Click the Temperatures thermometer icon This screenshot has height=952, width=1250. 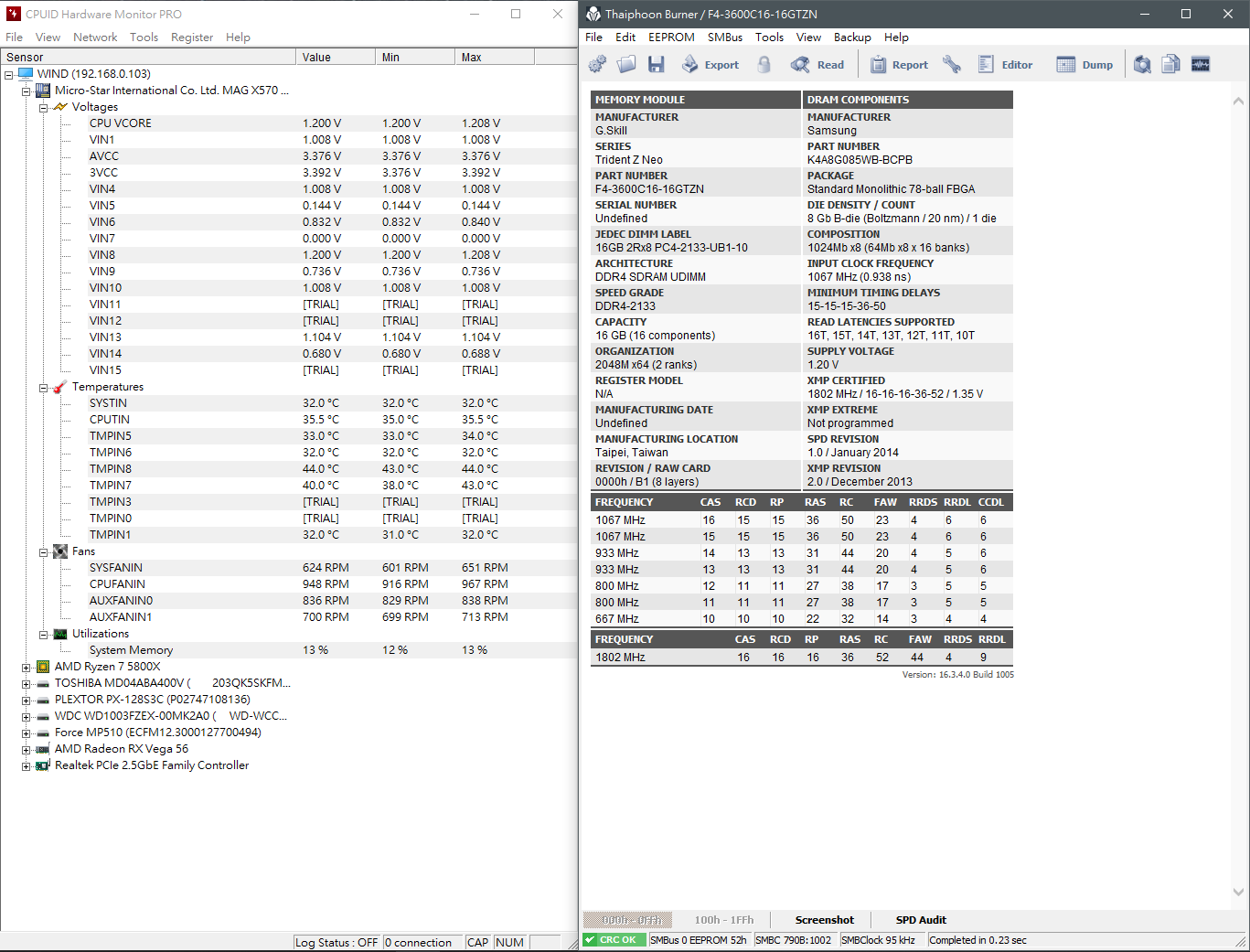pos(59,387)
